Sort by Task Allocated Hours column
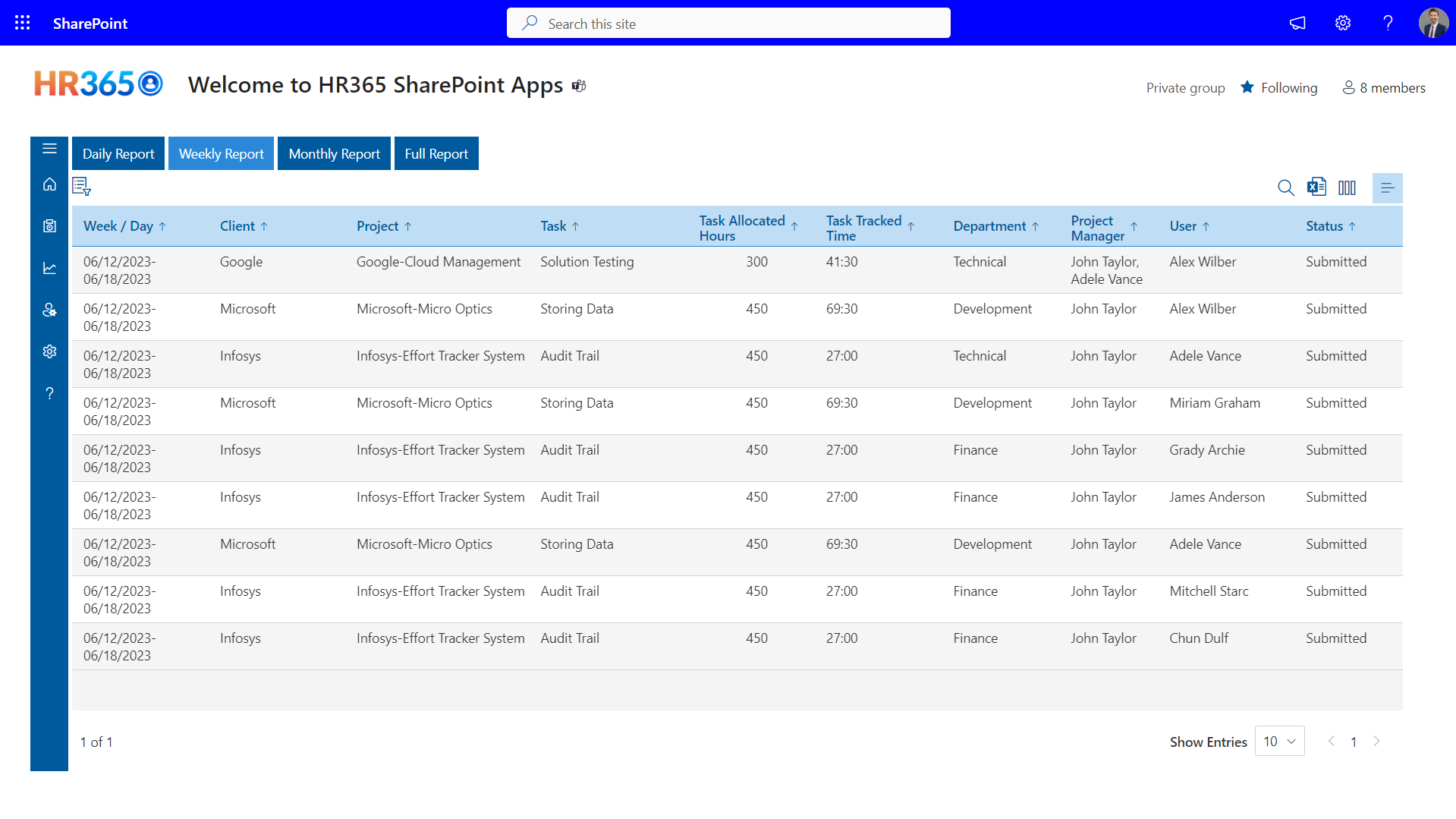 (x=749, y=228)
